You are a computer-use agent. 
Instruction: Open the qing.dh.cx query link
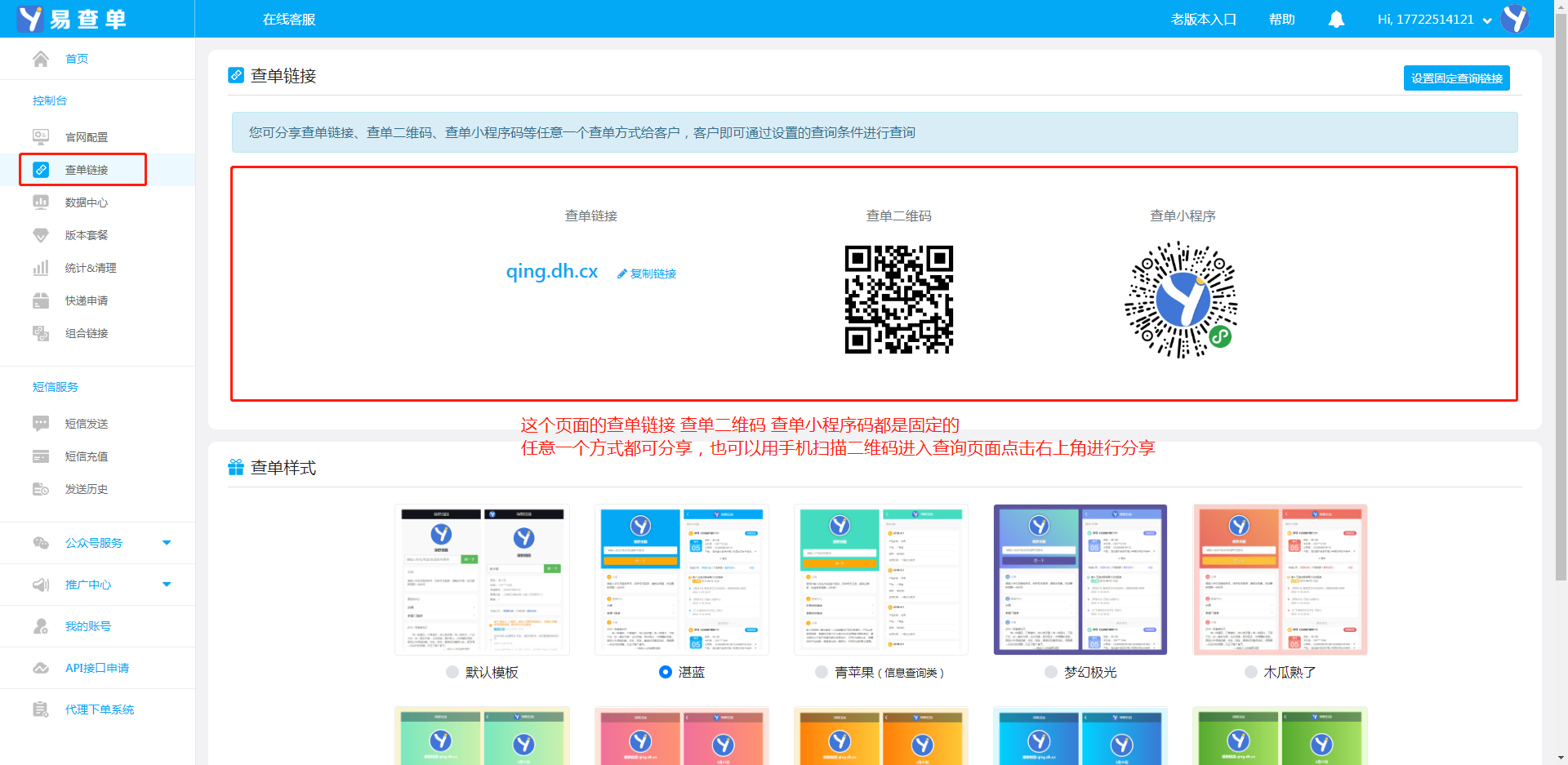click(x=552, y=271)
